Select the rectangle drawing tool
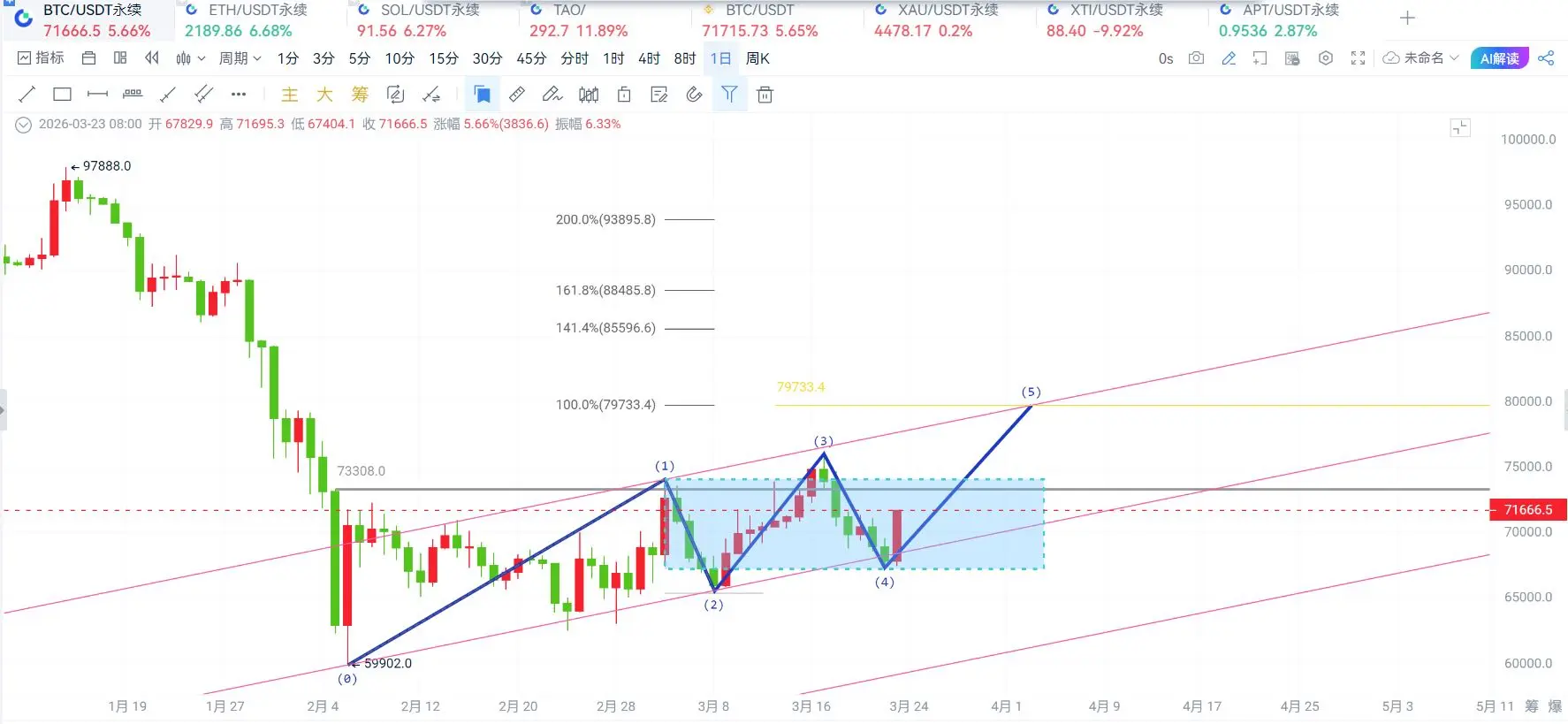Screen dimensions: 1568x724 (62, 94)
